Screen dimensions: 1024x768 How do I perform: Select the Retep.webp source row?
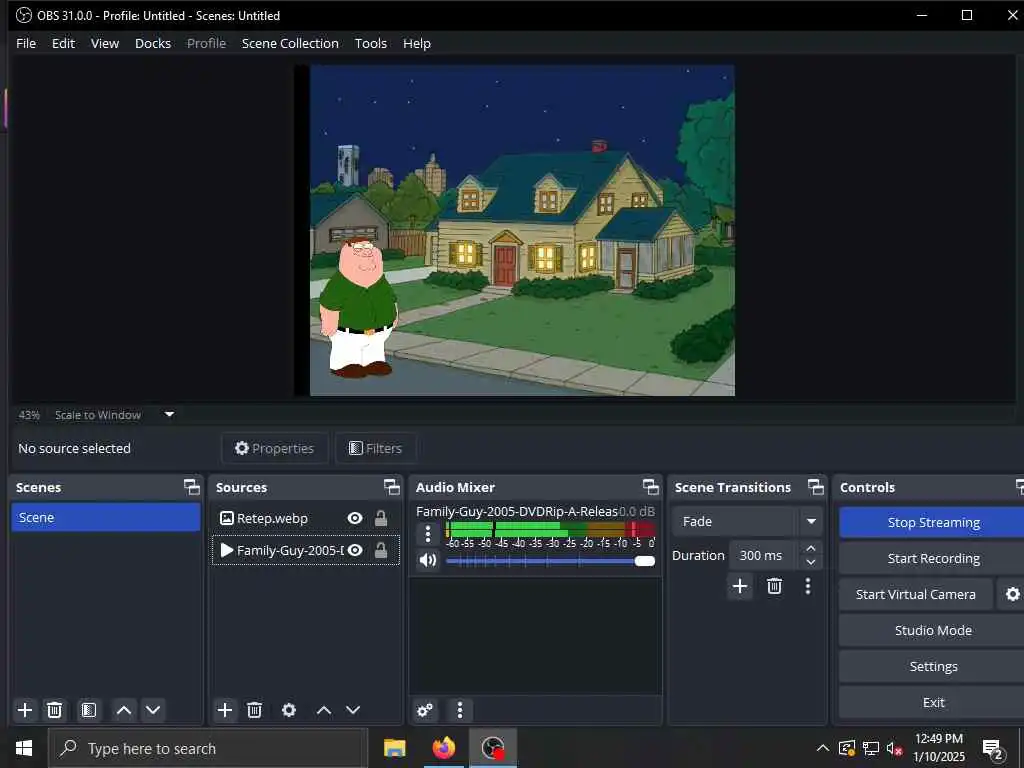306,518
